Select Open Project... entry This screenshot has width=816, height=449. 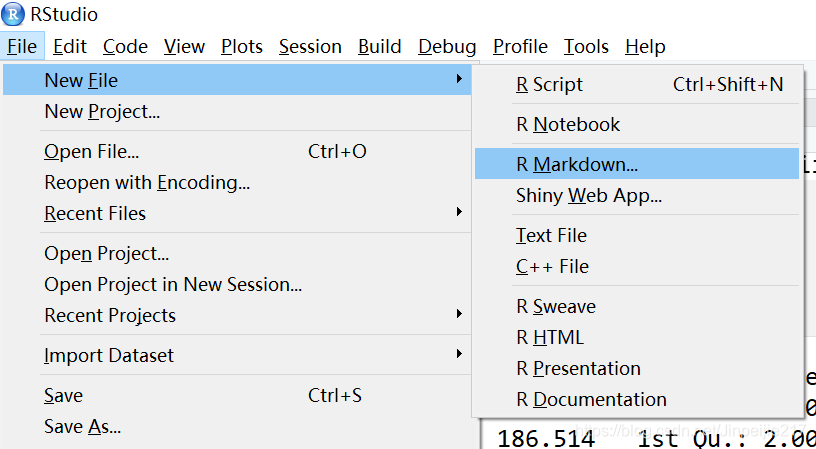coord(237,253)
